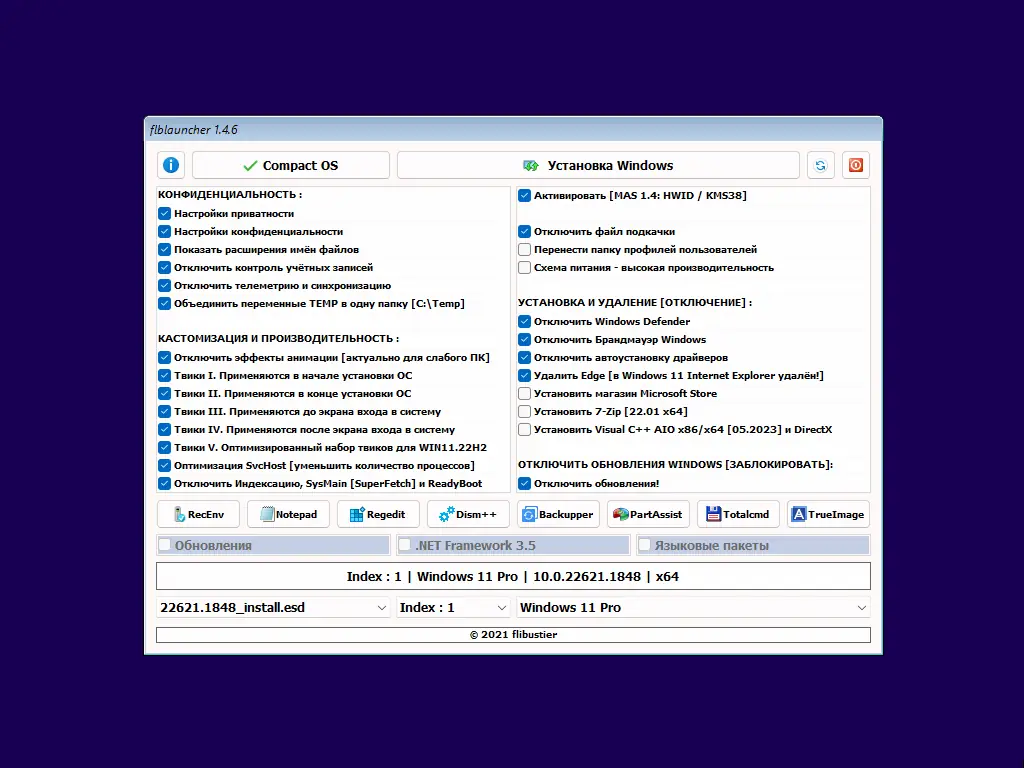Click the blue info icon button
The width and height of the screenshot is (1024, 768).
pos(171,165)
